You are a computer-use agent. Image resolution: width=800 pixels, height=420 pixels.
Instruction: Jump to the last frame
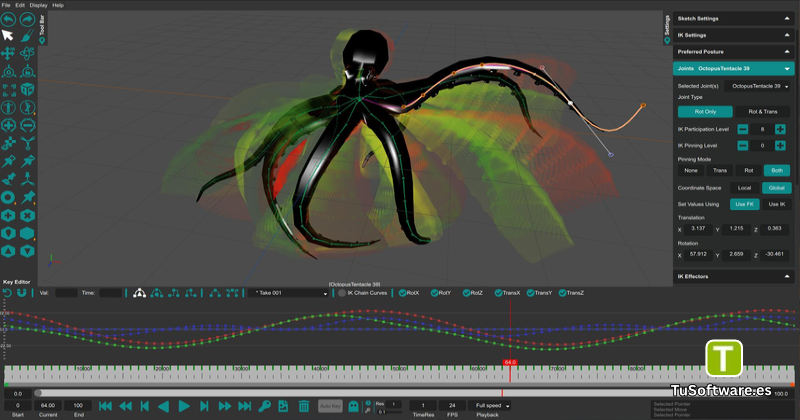(245, 406)
